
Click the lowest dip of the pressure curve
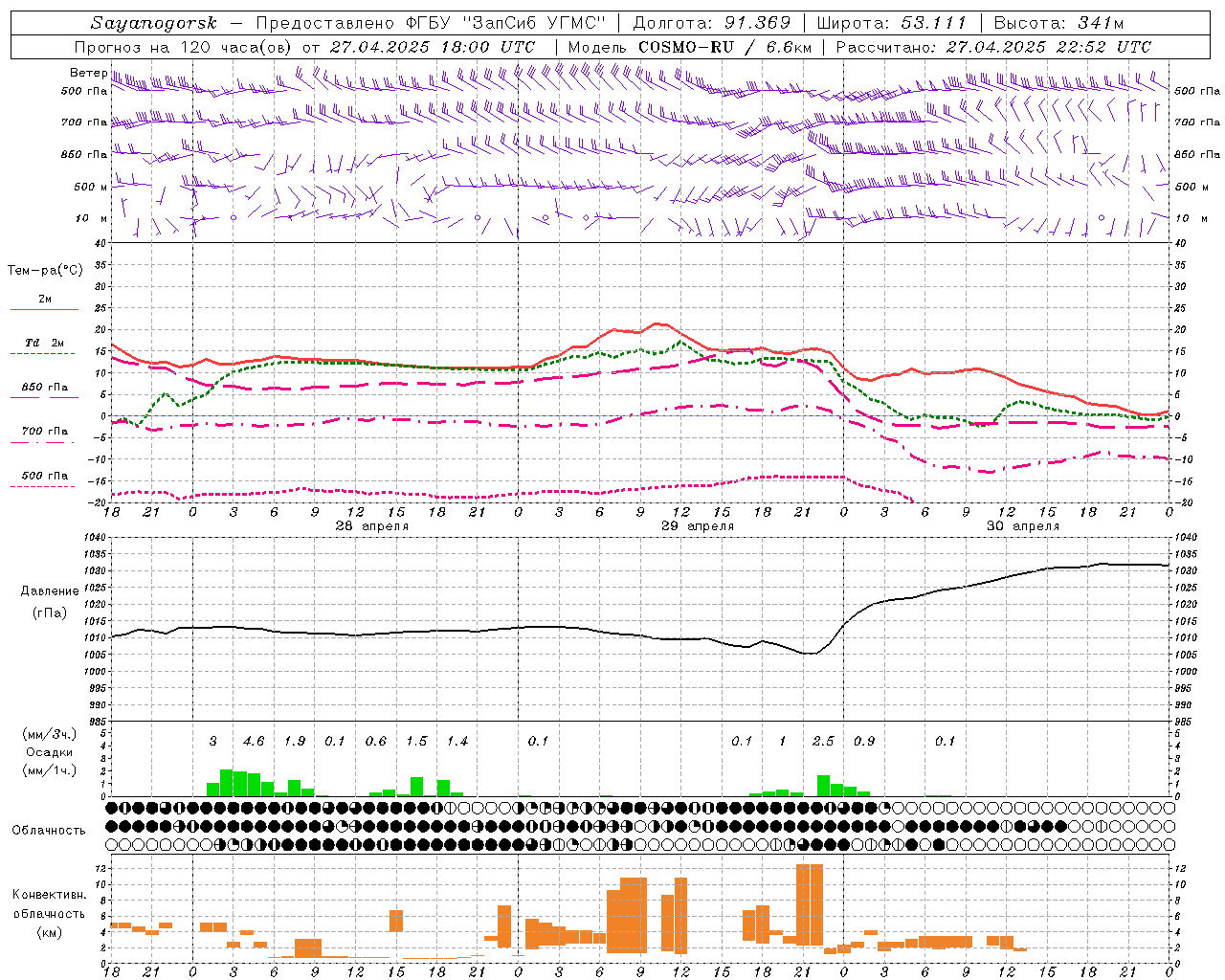(x=810, y=654)
